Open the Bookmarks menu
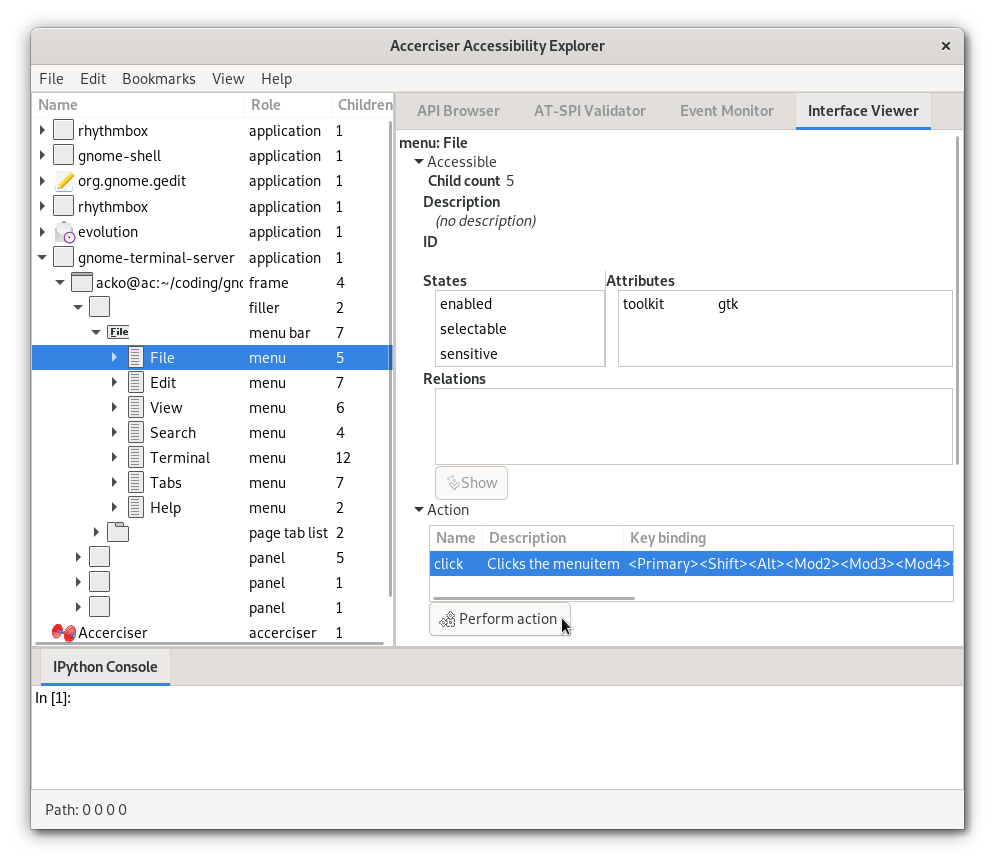999x867 pixels. tap(159, 79)
